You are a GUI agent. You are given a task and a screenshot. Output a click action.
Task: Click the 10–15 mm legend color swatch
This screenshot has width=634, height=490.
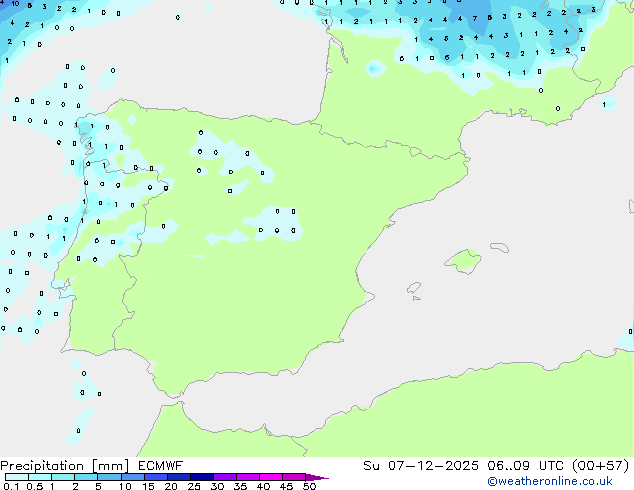pos(133,477)
